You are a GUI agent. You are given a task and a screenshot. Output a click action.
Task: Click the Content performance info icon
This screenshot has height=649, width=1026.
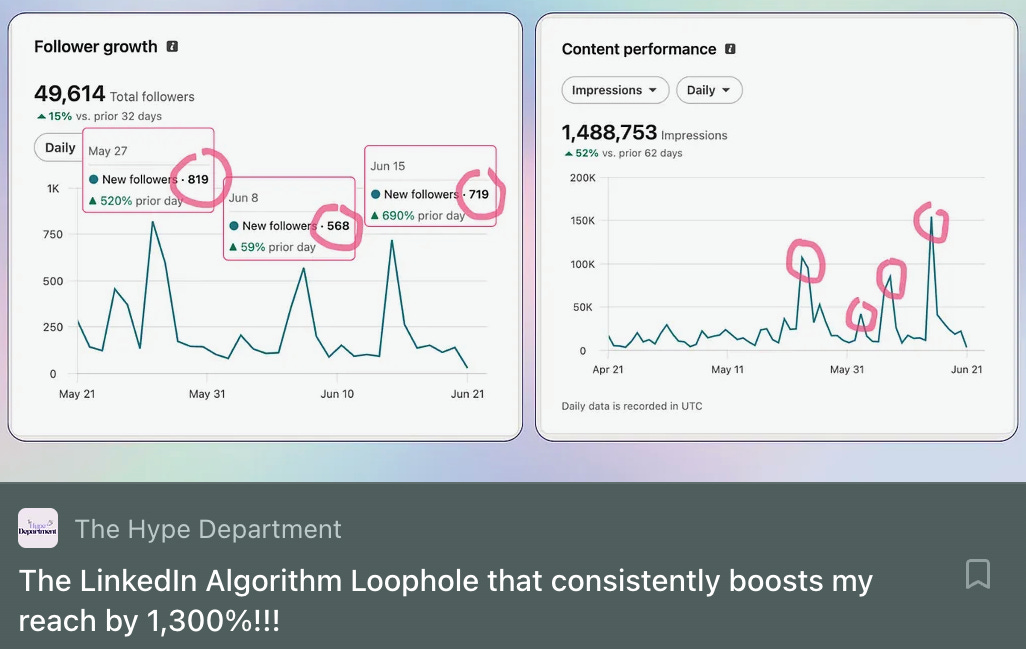click(x=730, y=49)
